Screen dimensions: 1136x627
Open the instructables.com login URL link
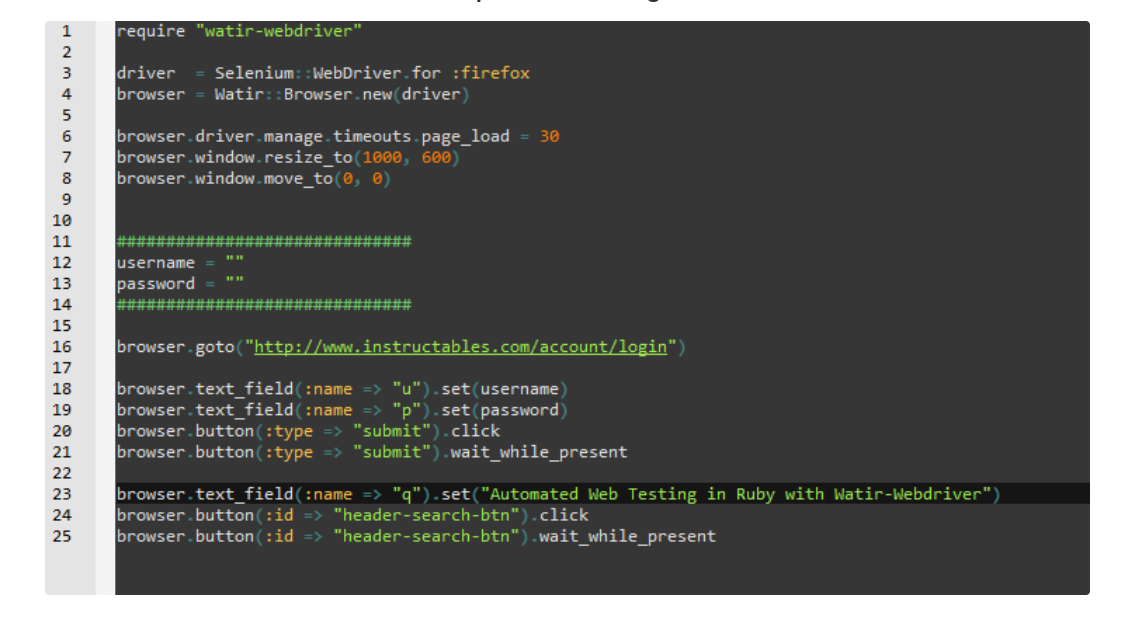[460, 347]
